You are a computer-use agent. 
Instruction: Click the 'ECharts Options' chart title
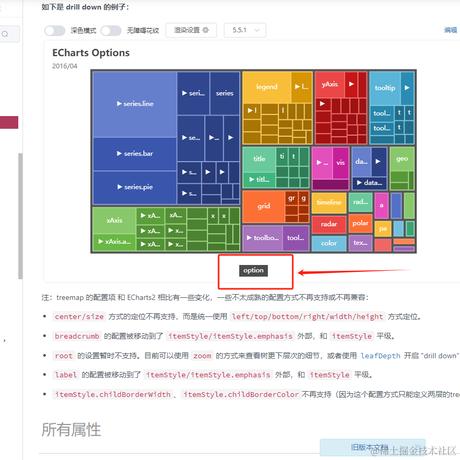[91, 53]
